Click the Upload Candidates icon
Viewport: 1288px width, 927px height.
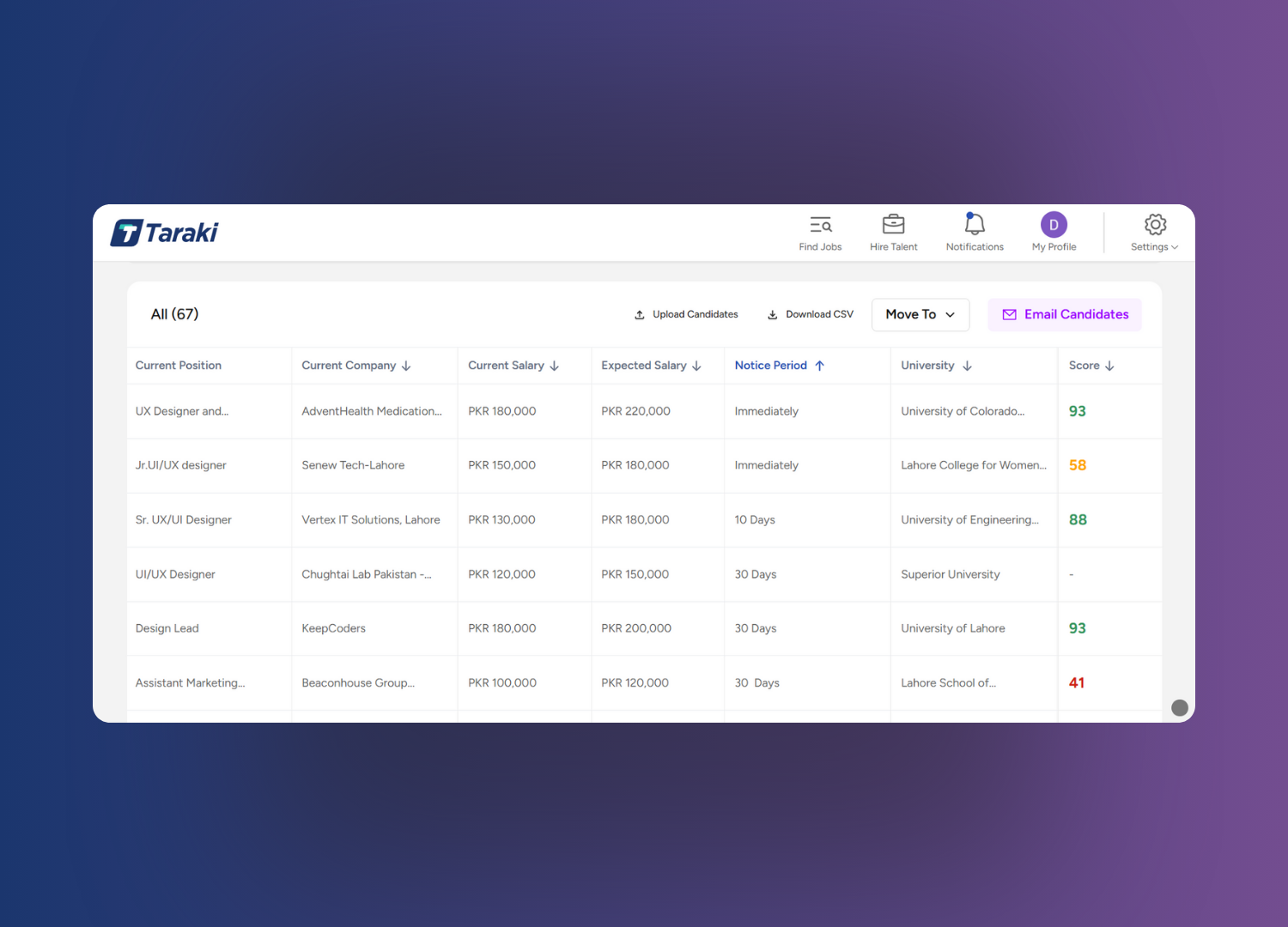(640, 315)
